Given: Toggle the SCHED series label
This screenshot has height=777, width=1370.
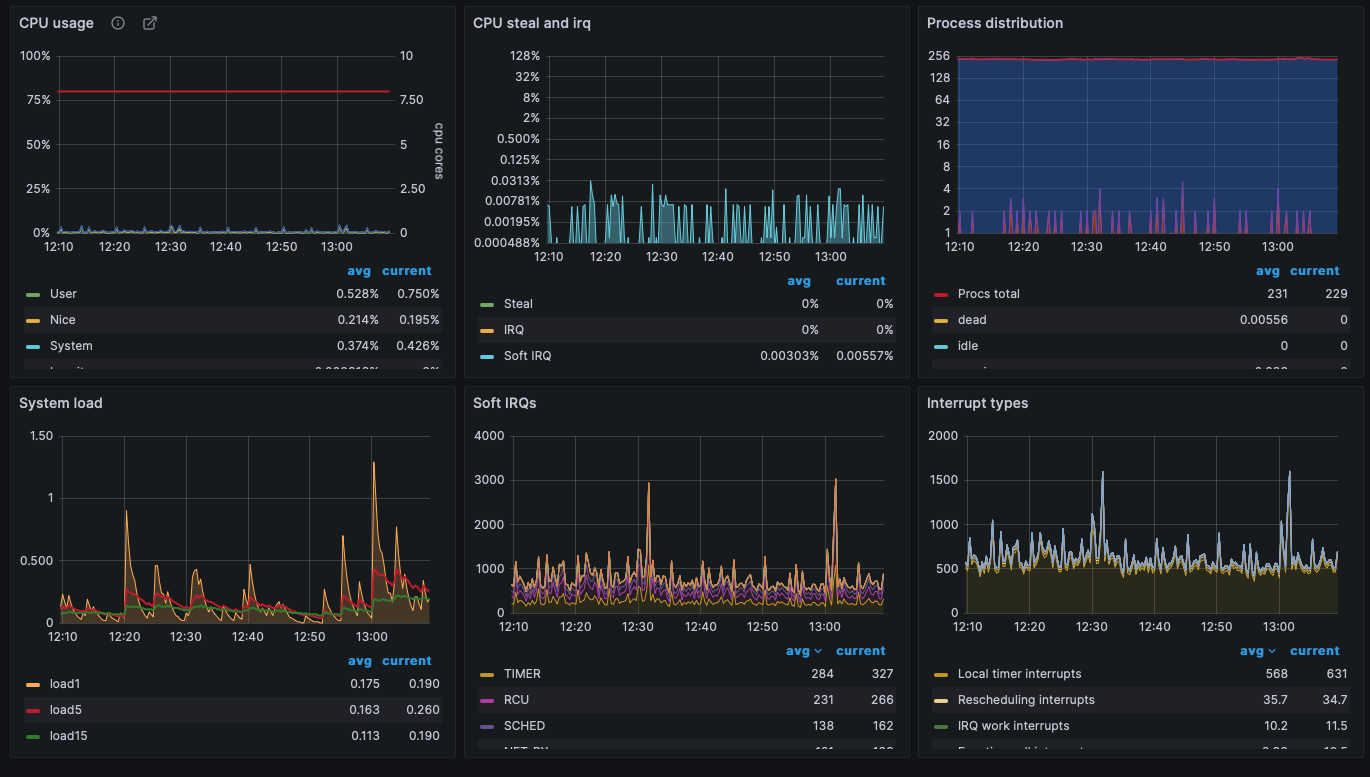Looking at the screenshot, I should (524, 726).
